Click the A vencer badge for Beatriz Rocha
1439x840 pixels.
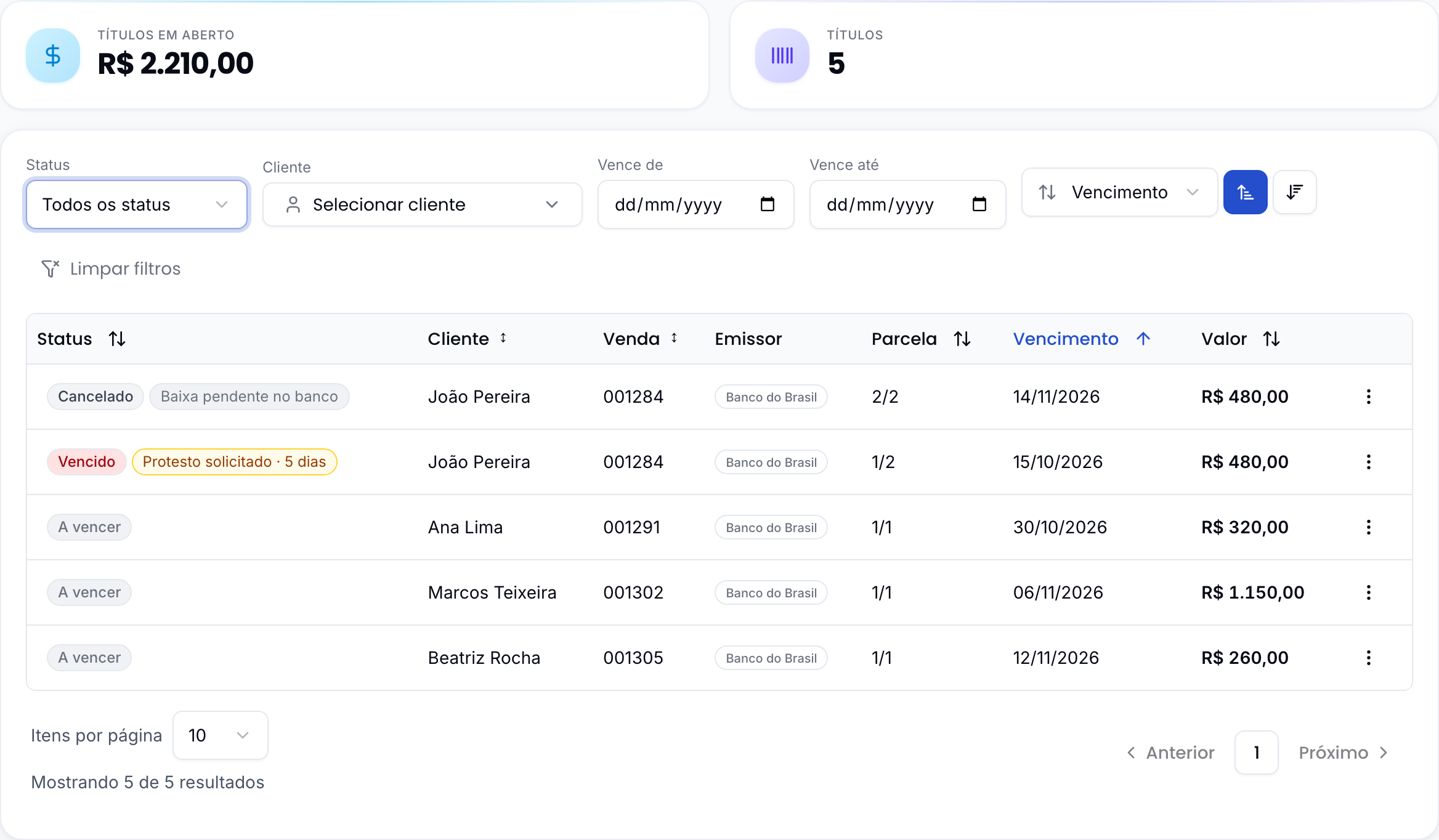point(89,658)
